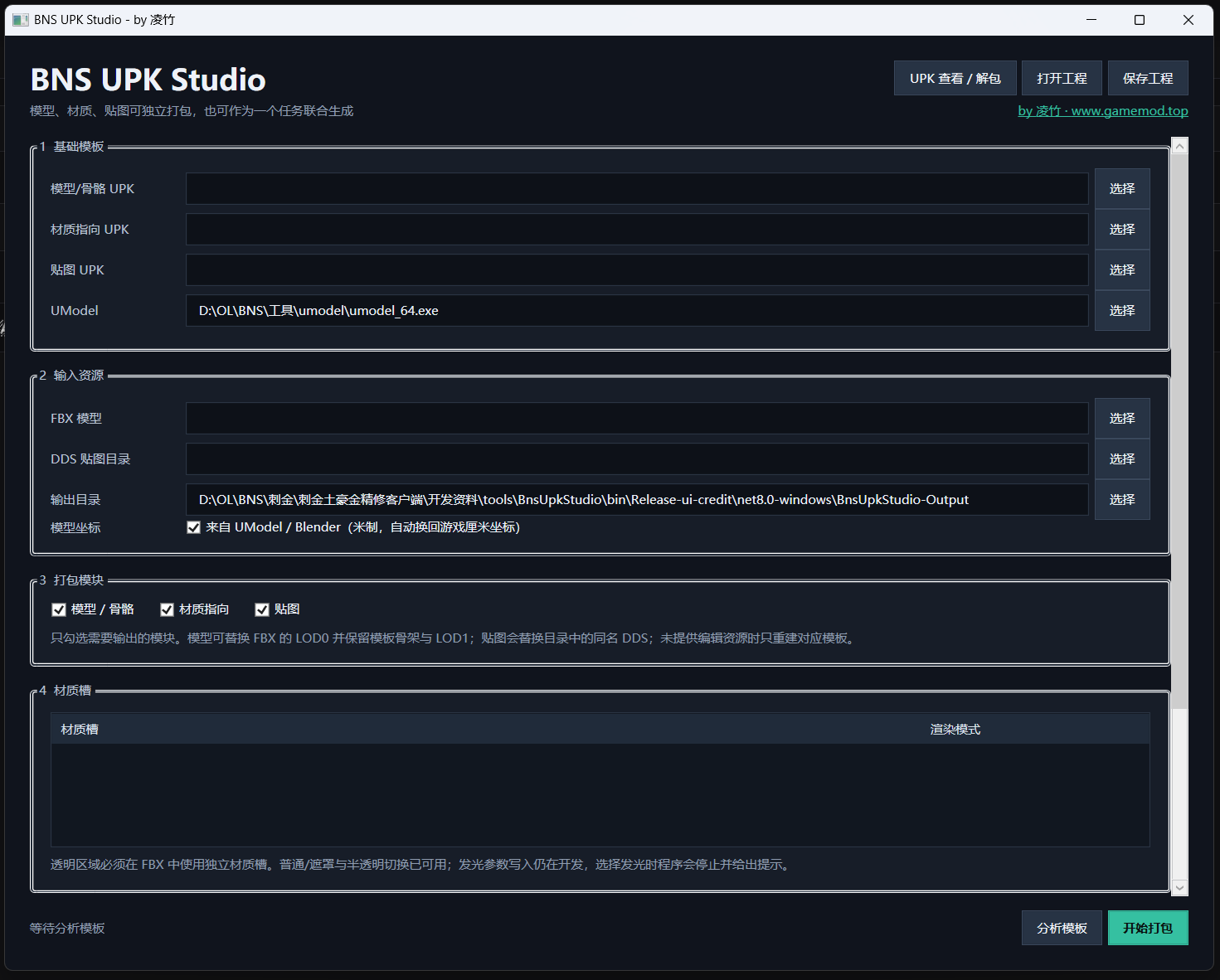
Task: Click the FBX 模型 path field
Action: (x=637, y=418)
